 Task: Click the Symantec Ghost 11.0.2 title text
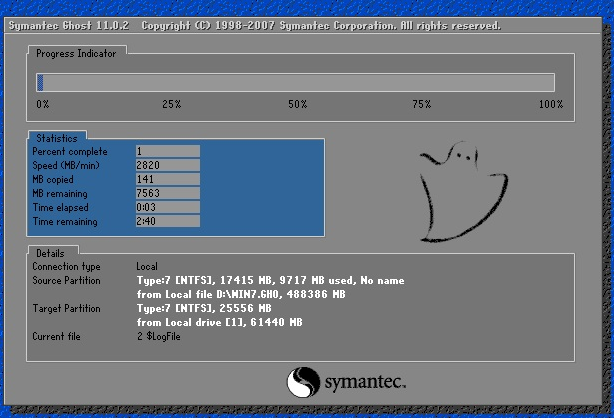(x=69, y=26)
